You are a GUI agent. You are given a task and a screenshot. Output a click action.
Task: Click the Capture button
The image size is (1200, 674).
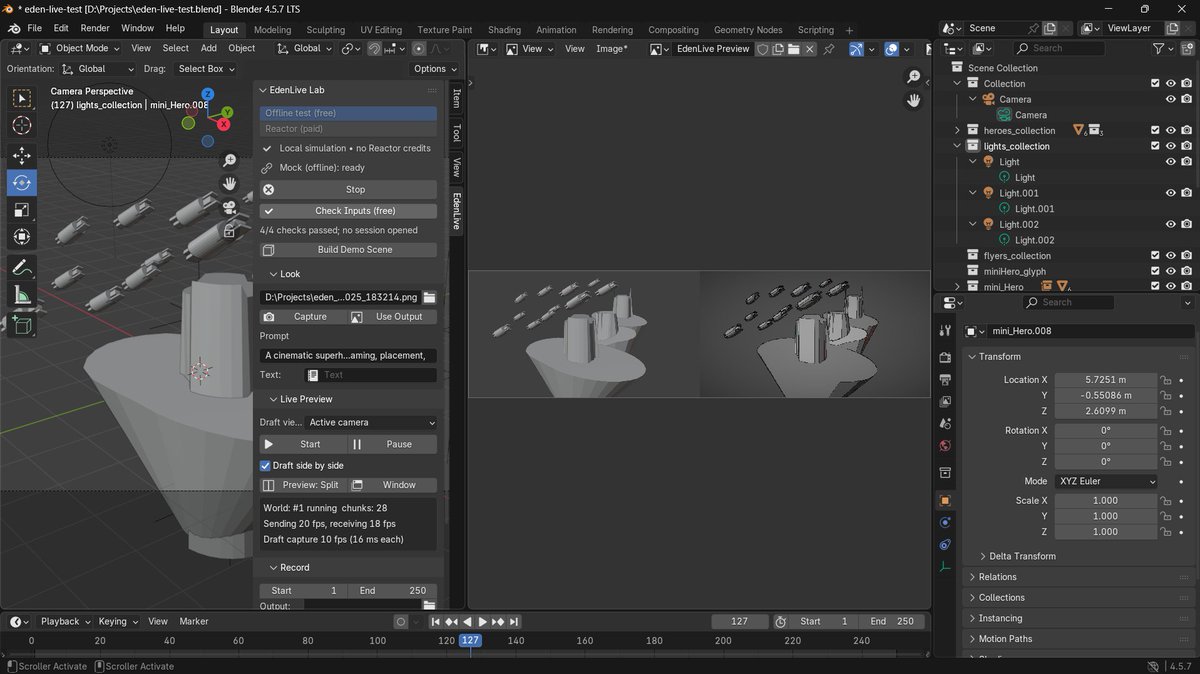click(x=303, y=317)
